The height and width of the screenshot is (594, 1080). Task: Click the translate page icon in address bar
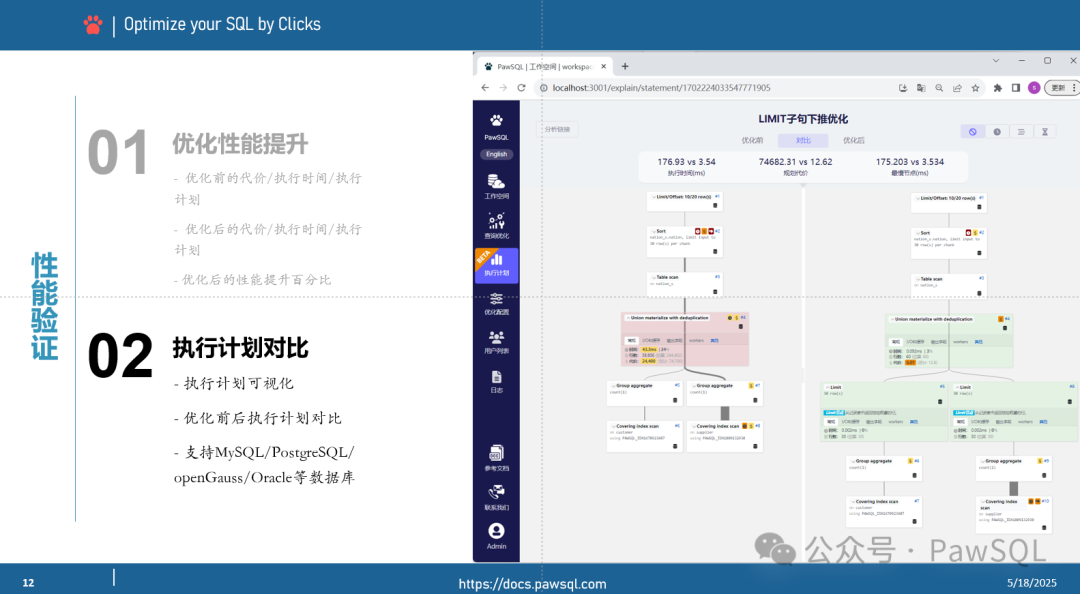921,88
